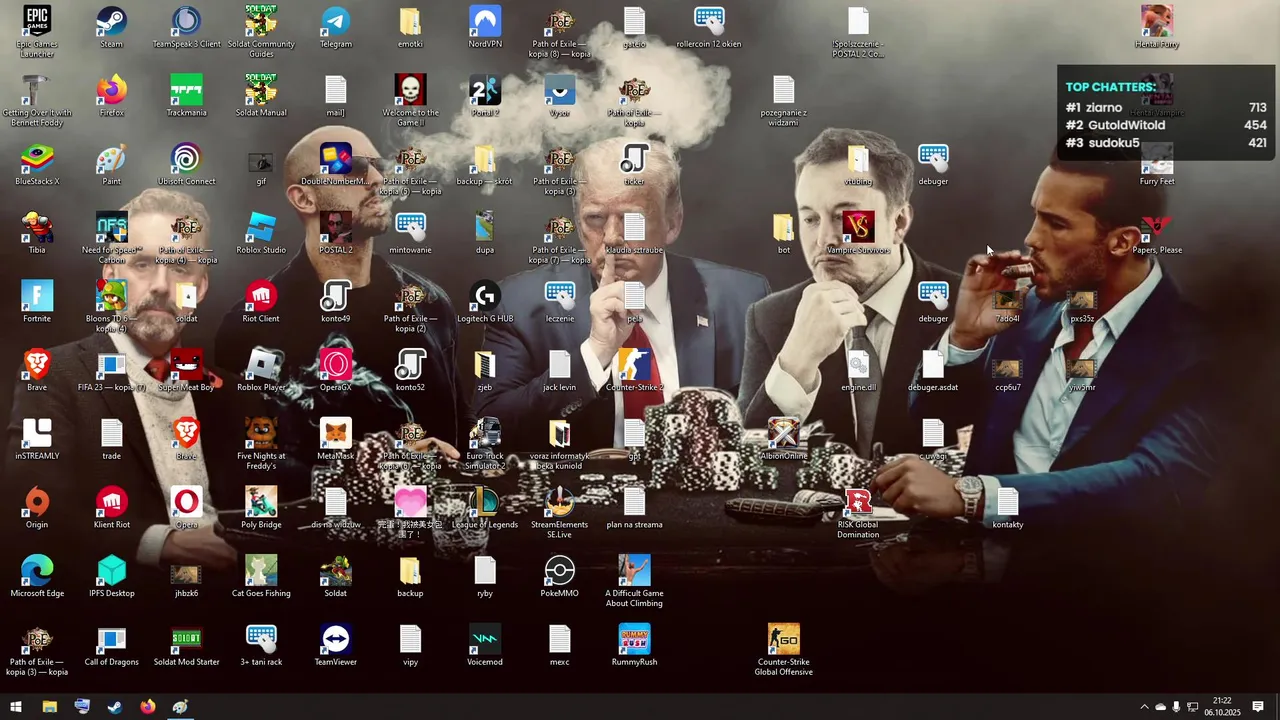Open the AlbionOnline shortcut
Image resolution: width=1280 pixels, height=720 pixels.
tap(784, 439)
